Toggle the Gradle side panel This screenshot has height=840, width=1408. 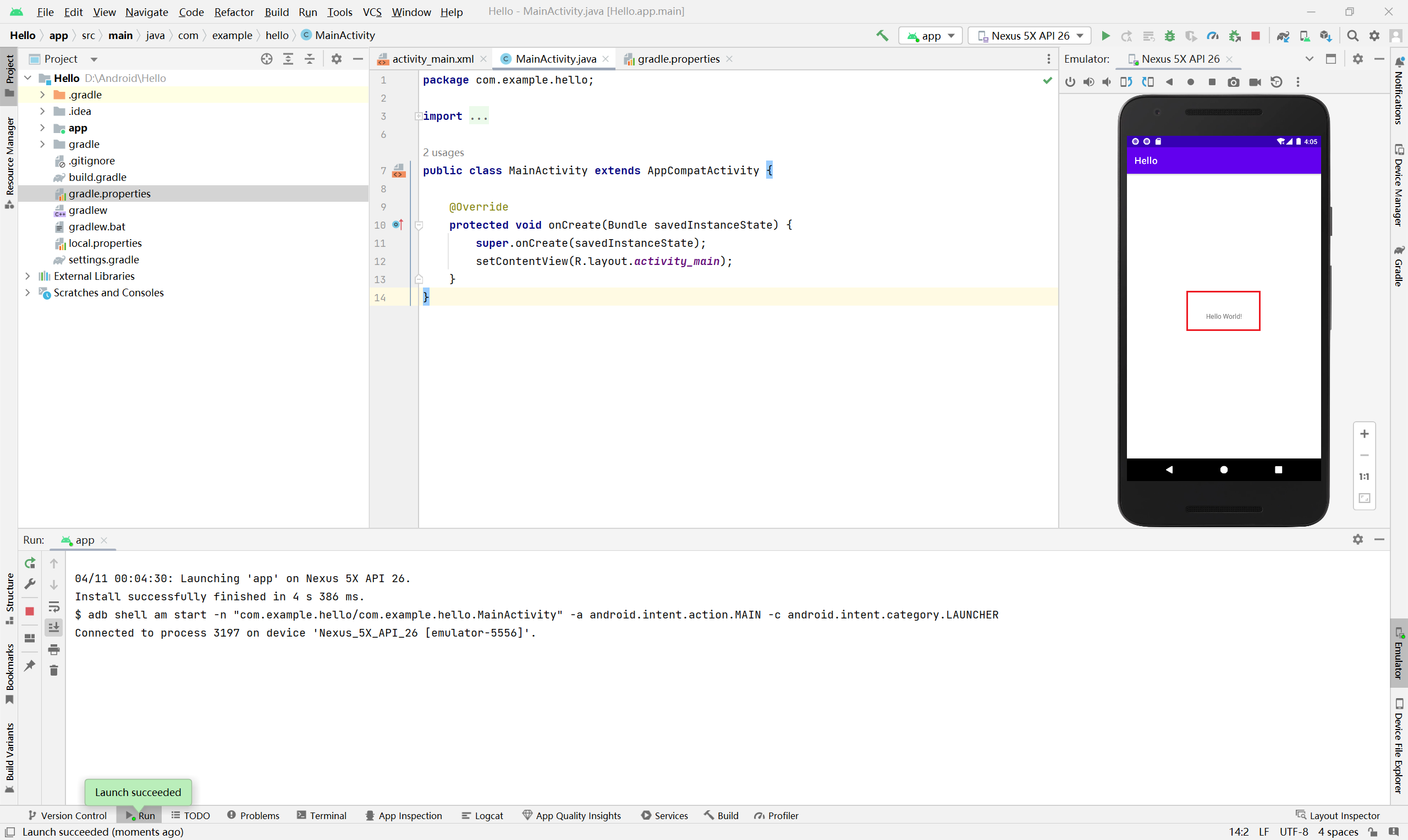[1399, 266]
